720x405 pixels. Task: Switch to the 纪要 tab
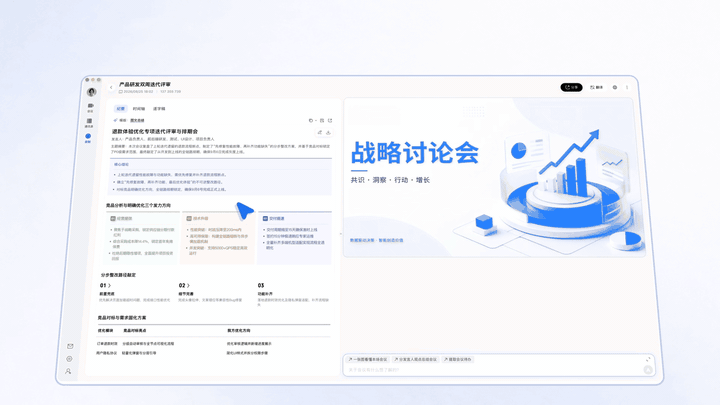[121, 109]
